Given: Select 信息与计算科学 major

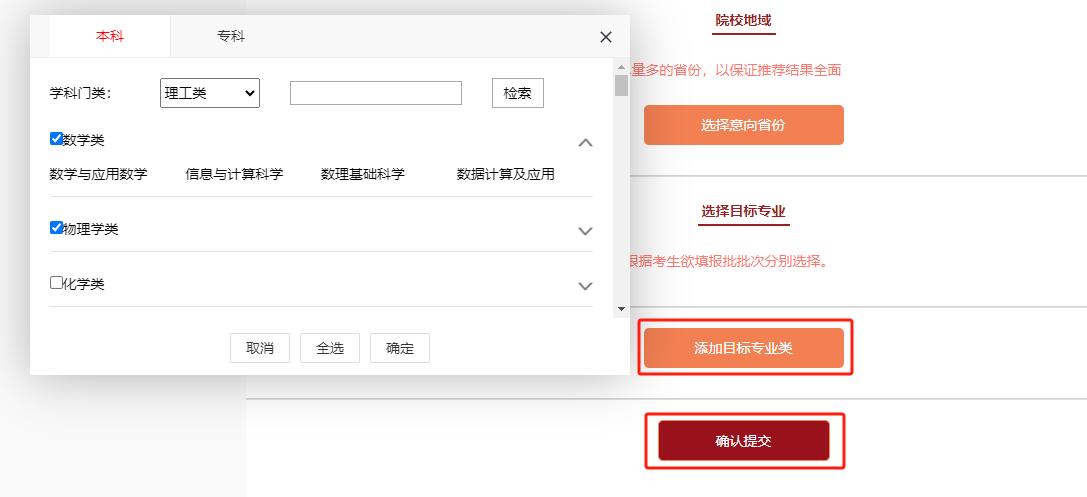Looking at the screenshot, I should 234,174.
